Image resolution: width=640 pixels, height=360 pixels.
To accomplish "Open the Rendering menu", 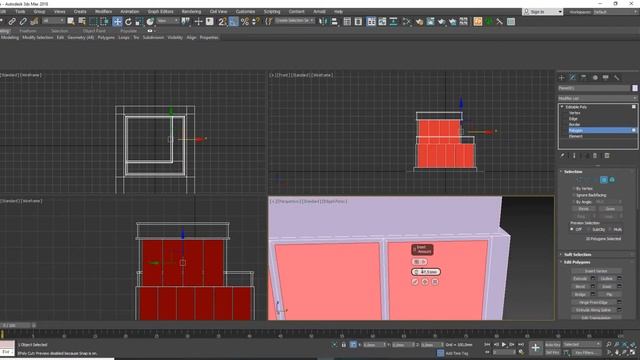I will pyautogui.click(x=191, y=11).
